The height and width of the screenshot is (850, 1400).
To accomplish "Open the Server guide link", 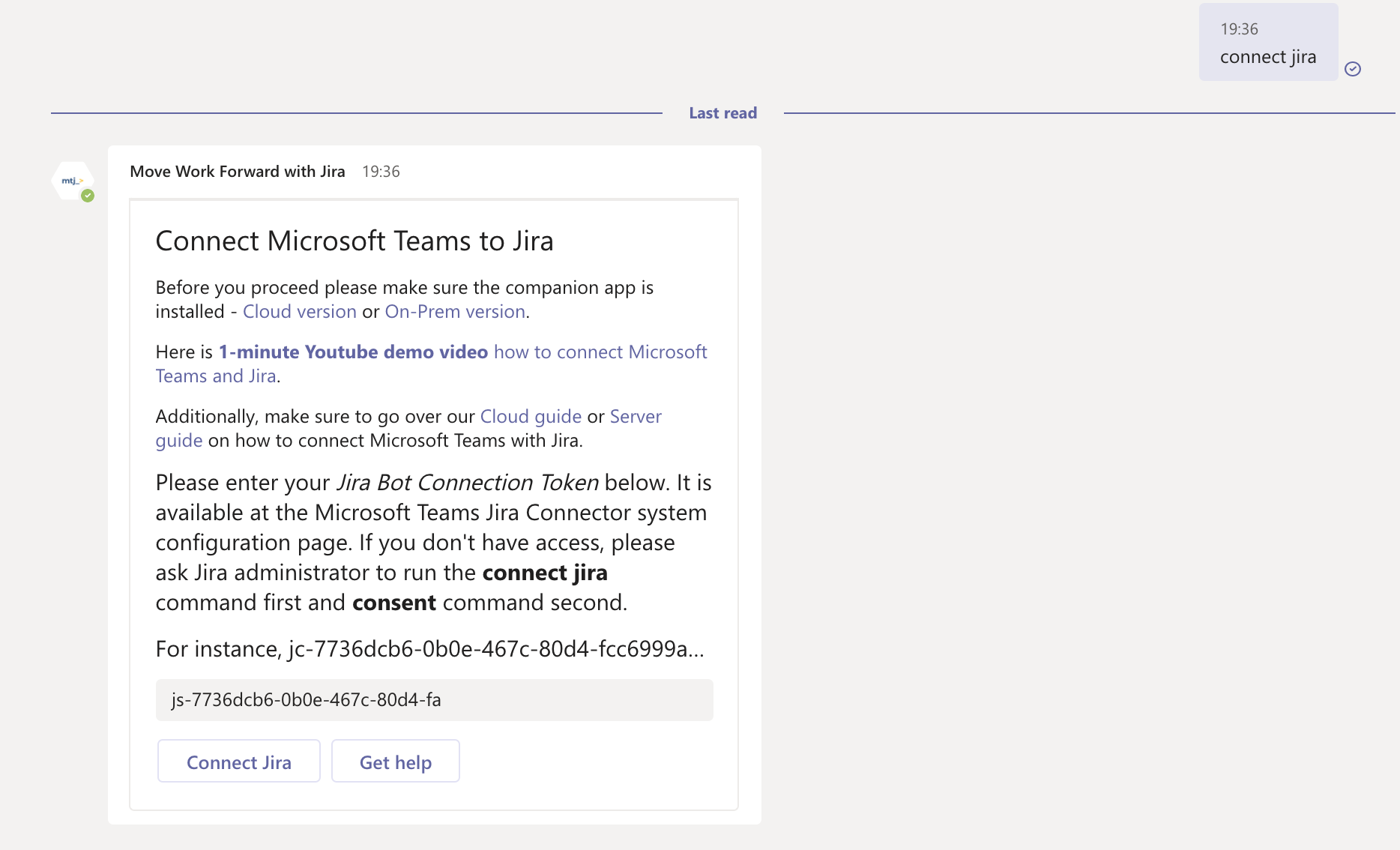I will 635,417.
